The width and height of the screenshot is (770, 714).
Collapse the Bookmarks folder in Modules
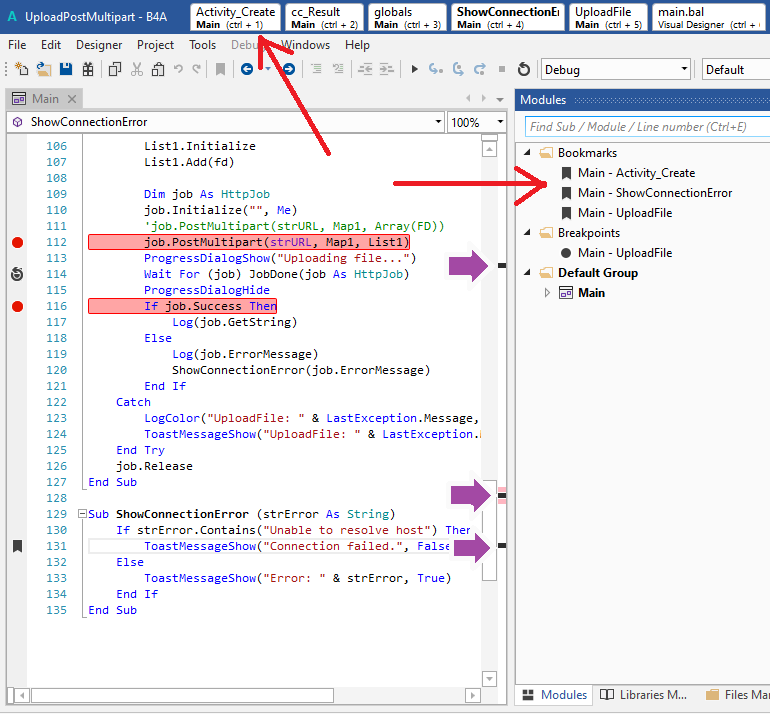click(527, 153)
